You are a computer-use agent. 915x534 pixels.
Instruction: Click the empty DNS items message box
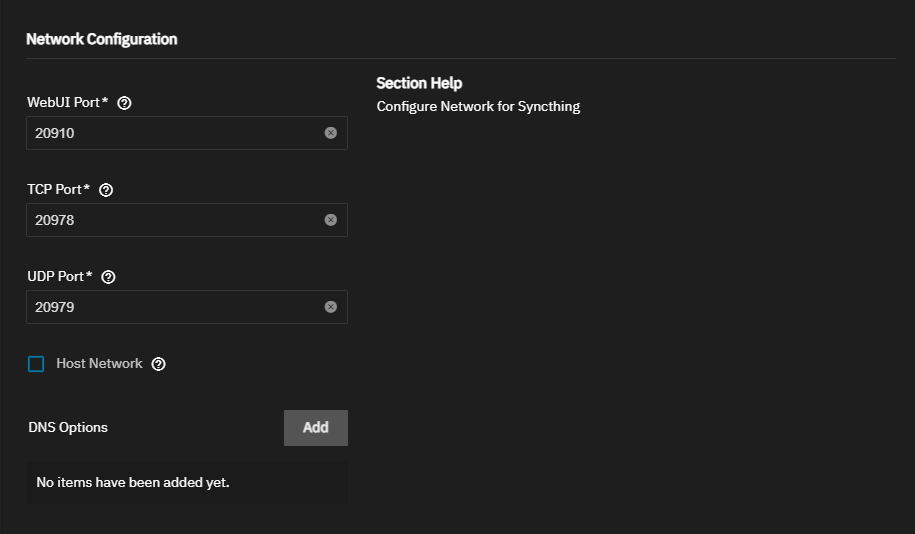[187, 483]
